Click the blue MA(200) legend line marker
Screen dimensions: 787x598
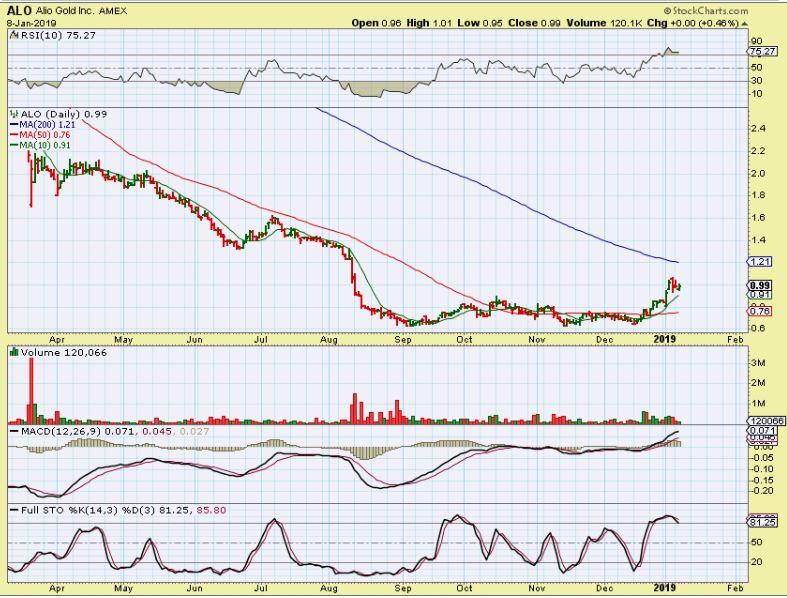(x=14, y=125)
